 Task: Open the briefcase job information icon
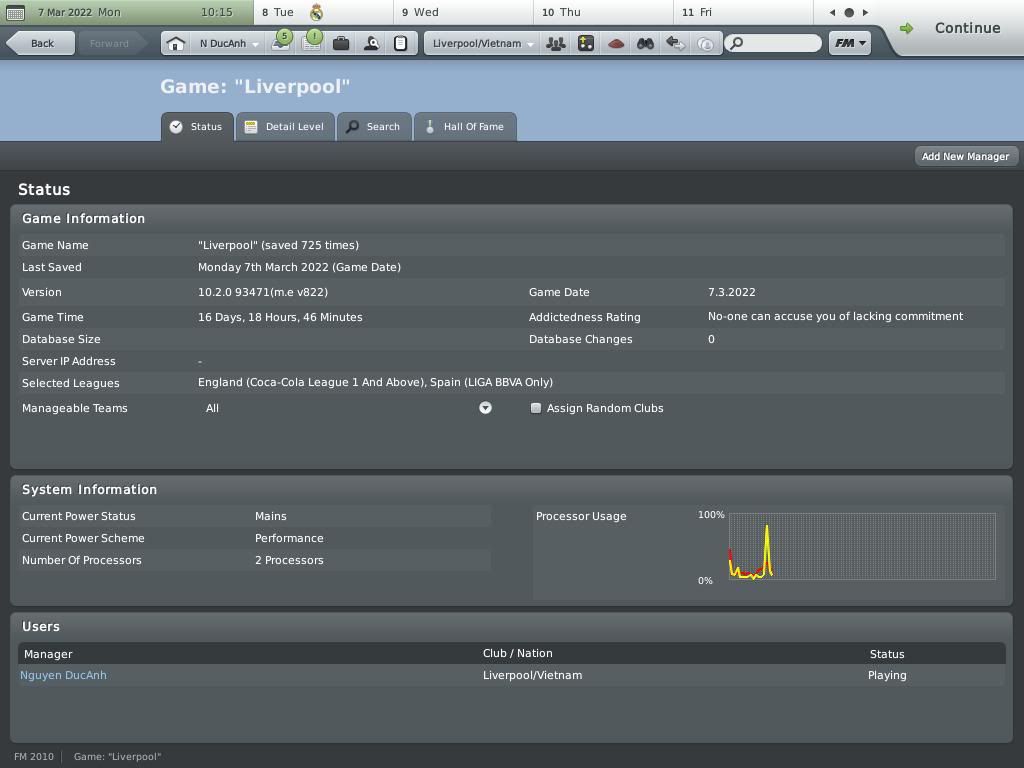click(341, 44)
